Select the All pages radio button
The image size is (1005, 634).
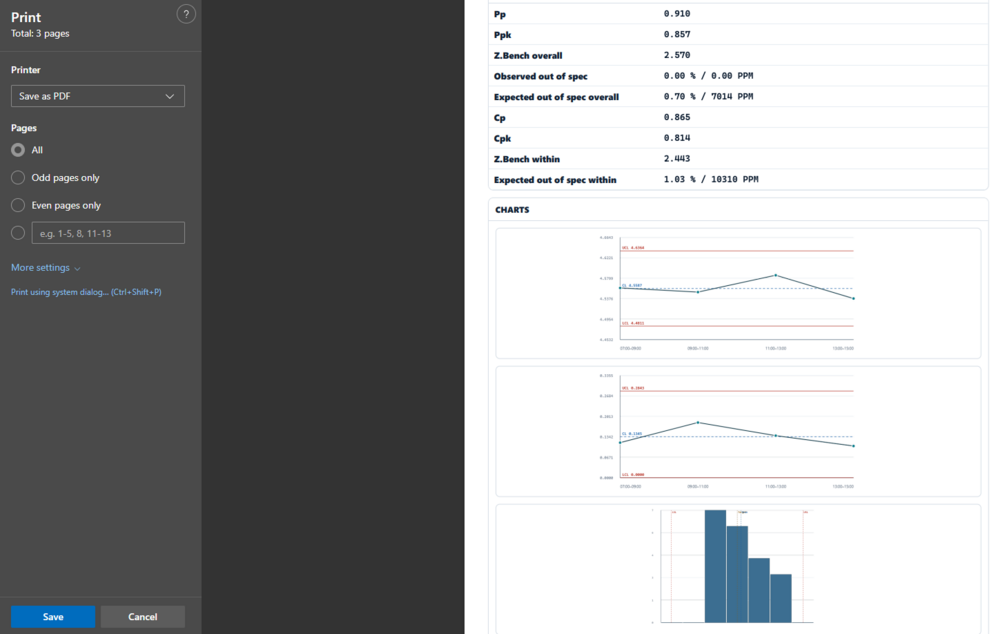pos(18,150)
